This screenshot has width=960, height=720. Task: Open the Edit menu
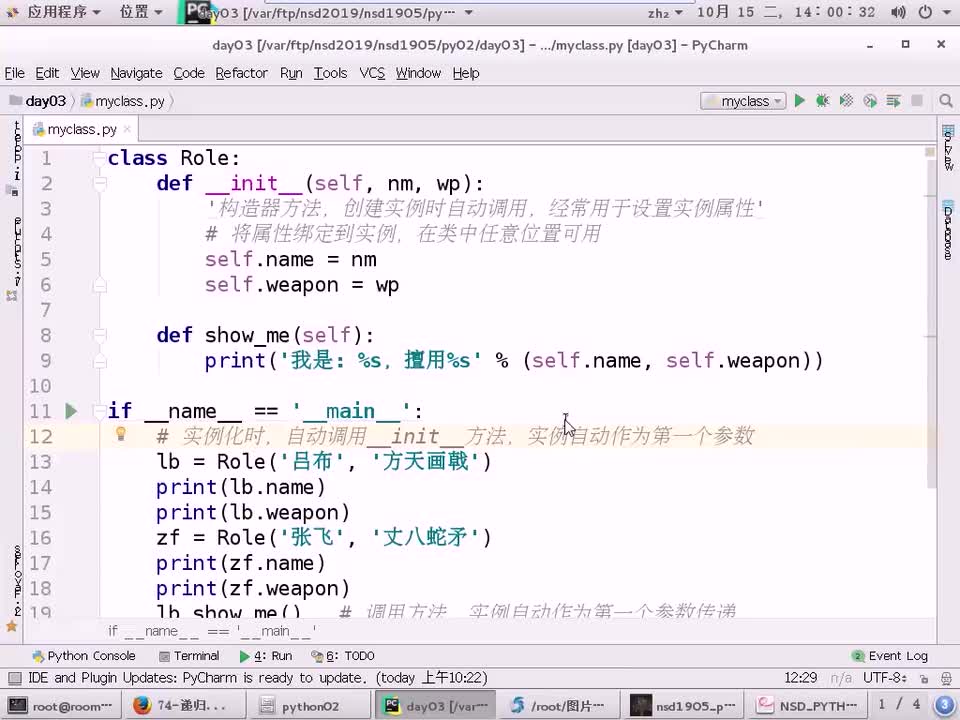47,73
